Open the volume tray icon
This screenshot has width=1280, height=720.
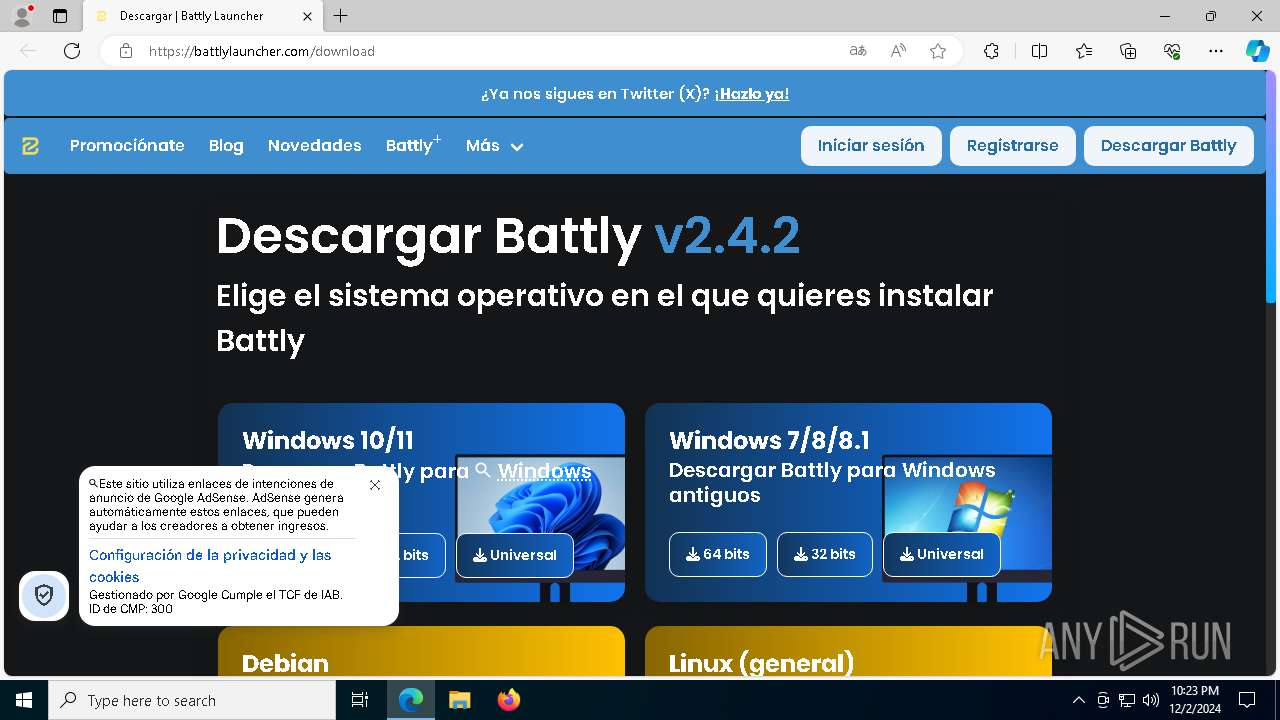coord(1150,700)
